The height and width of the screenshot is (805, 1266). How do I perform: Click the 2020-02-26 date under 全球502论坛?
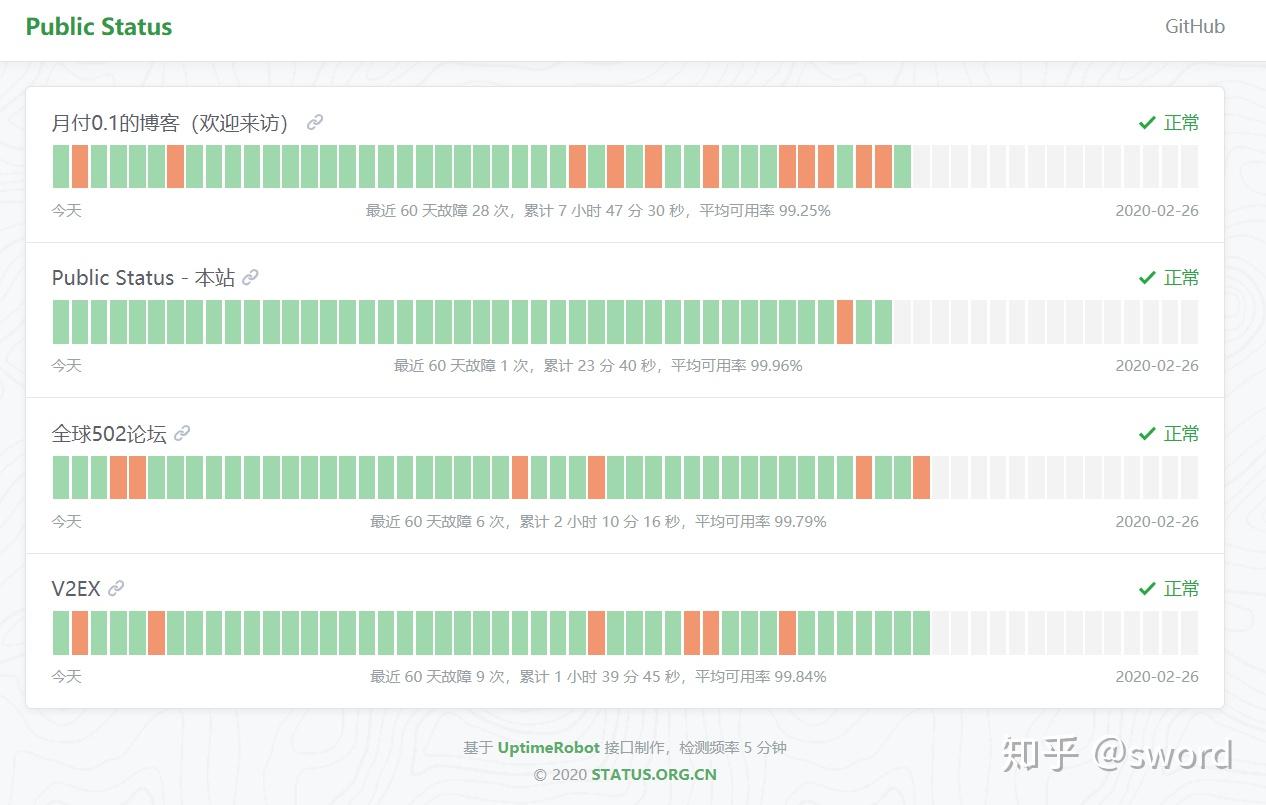coord(1156,521)
